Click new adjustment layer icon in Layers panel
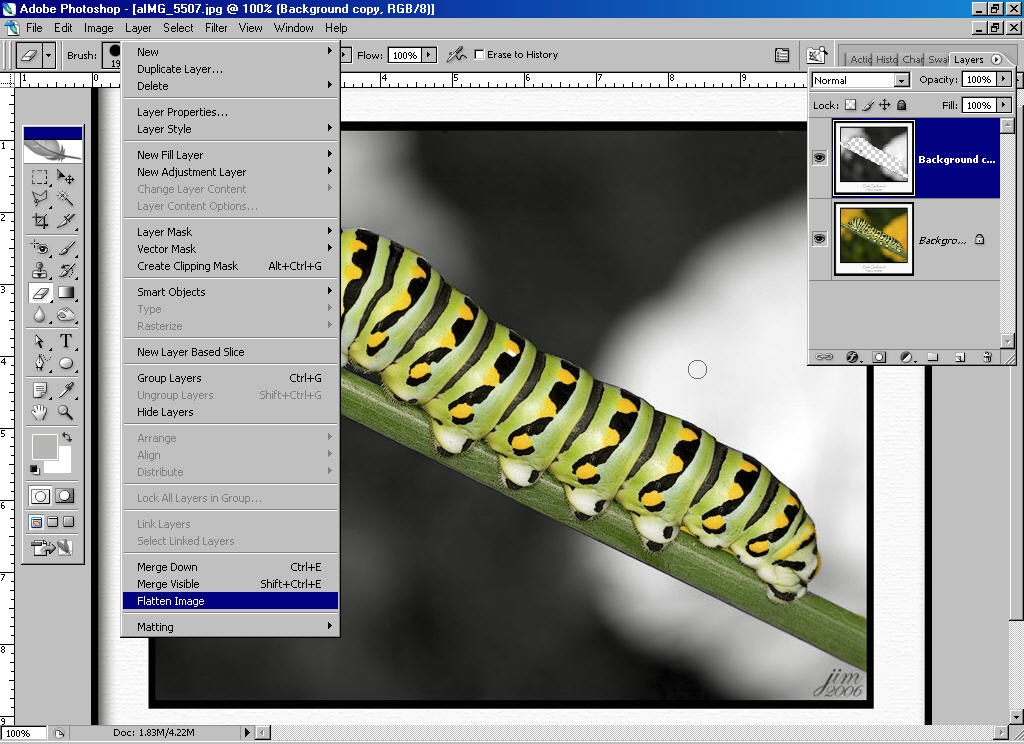The height and width of the screenshot is (744, 1024). click(906, 357)
